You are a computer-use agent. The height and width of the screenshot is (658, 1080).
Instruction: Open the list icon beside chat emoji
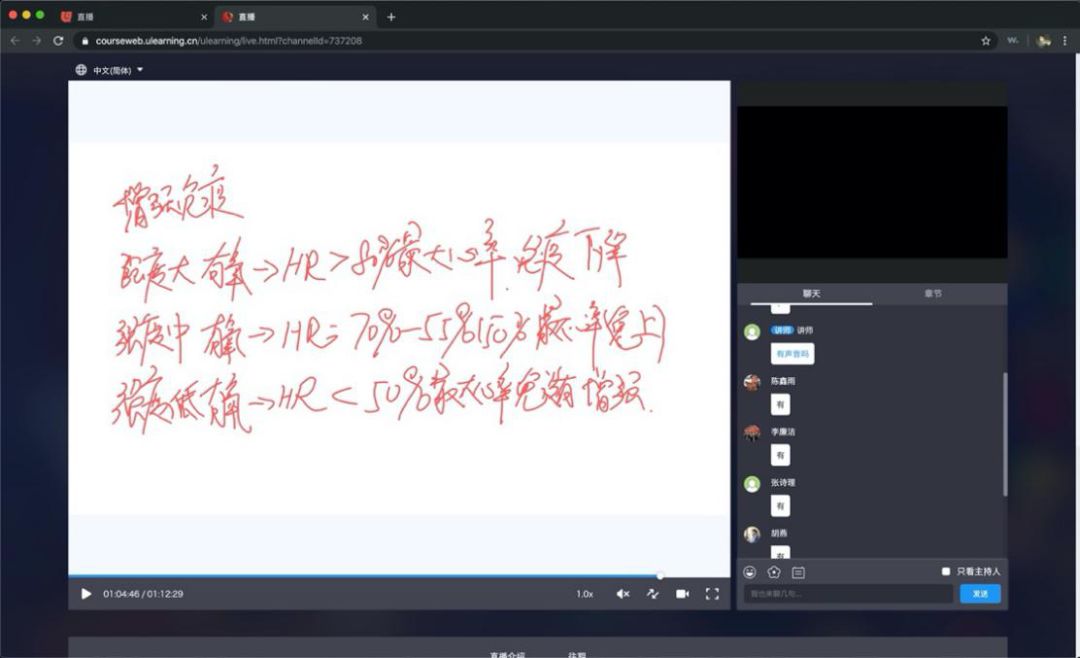coord(798,572)
